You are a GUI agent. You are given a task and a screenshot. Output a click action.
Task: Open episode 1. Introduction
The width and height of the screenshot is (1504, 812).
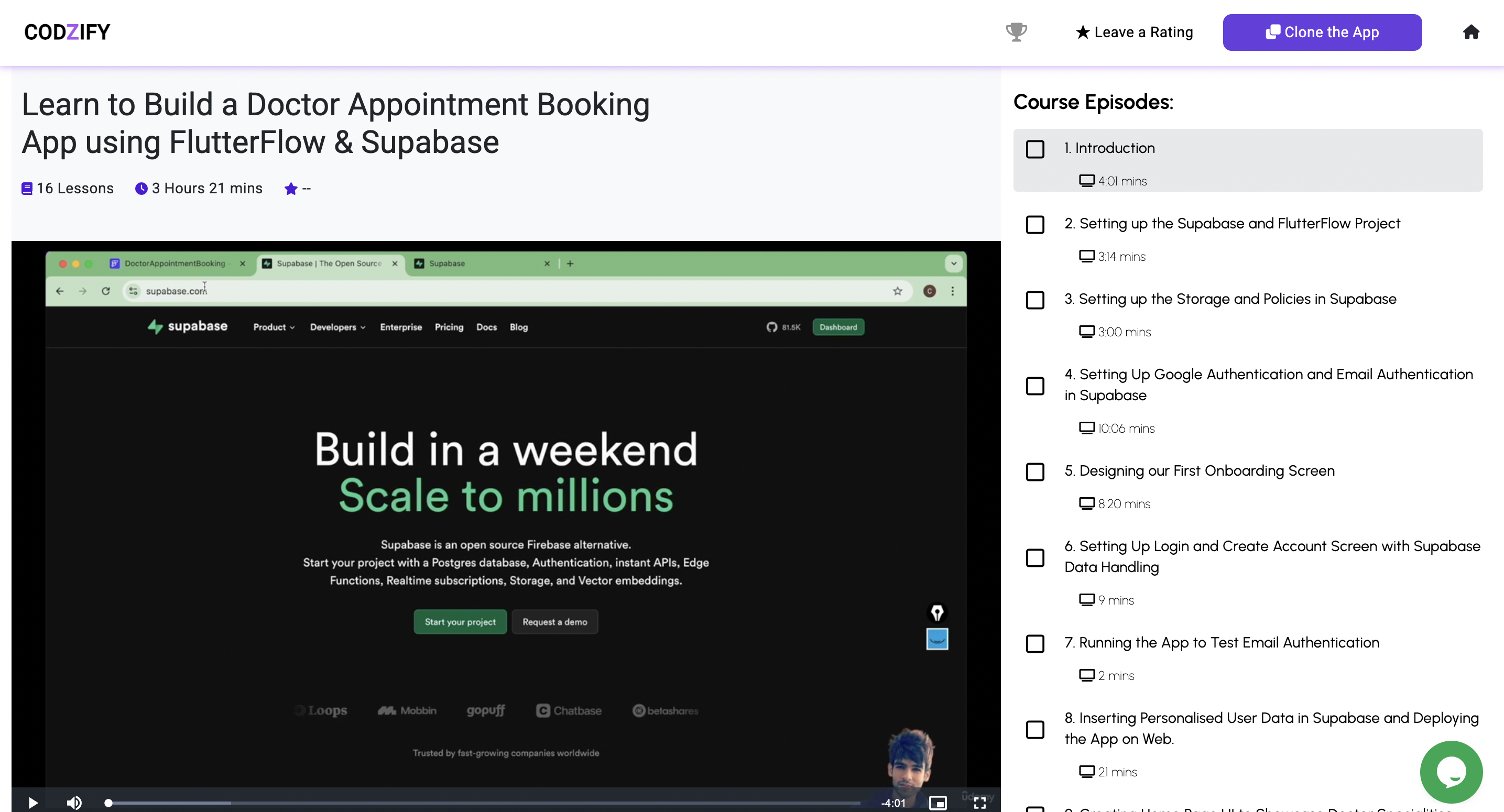pyautogui.click(x=1109, y=148)
